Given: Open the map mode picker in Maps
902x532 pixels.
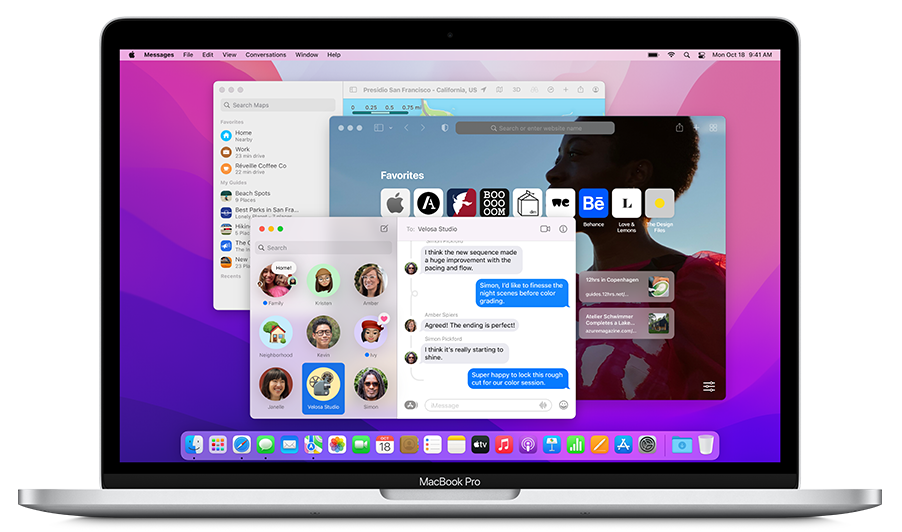Looking at the screenshot, I should tap(499, 90).
